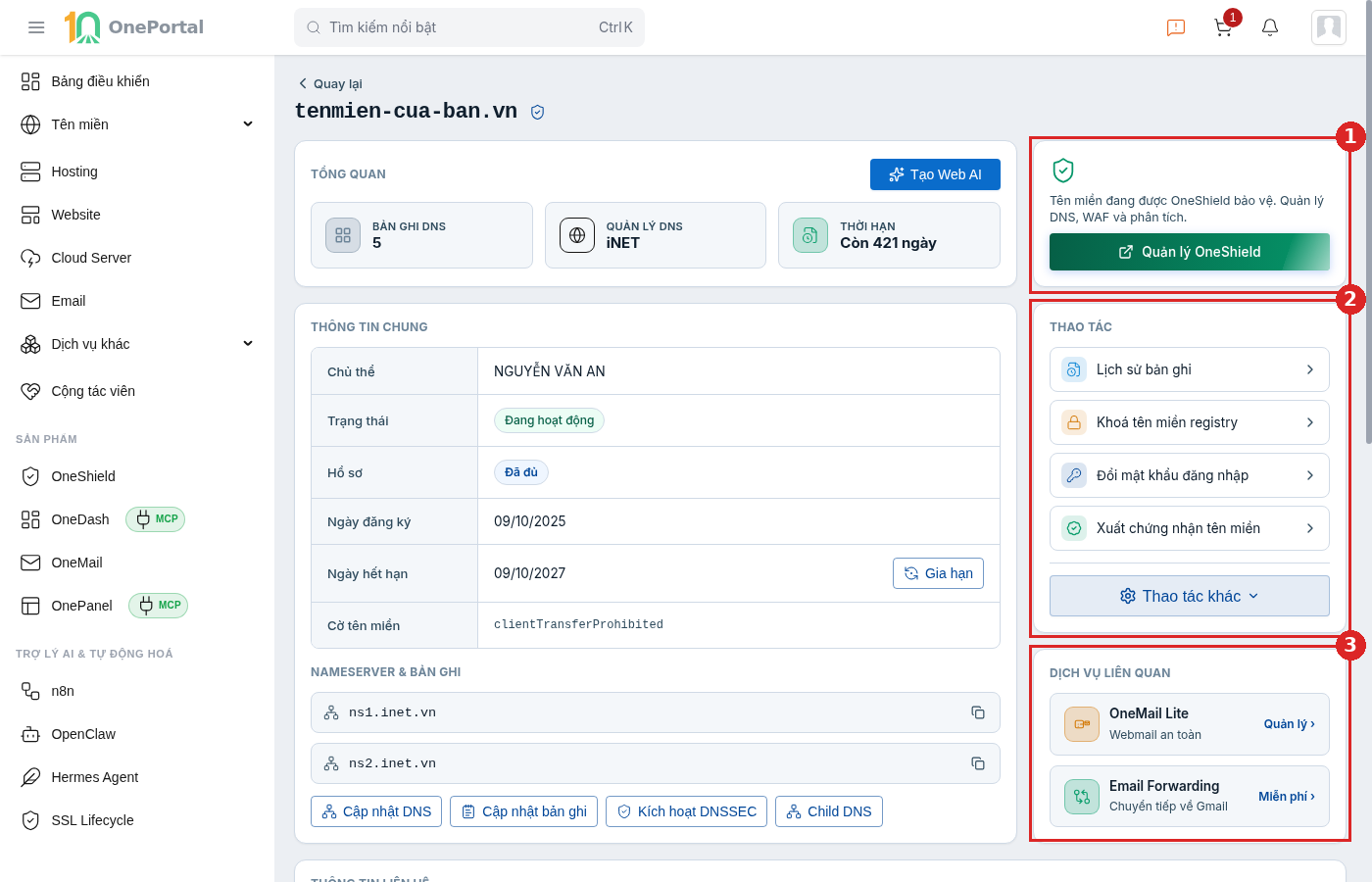
Task: Click the Thời hạn card icon
Action: [810, 235]
